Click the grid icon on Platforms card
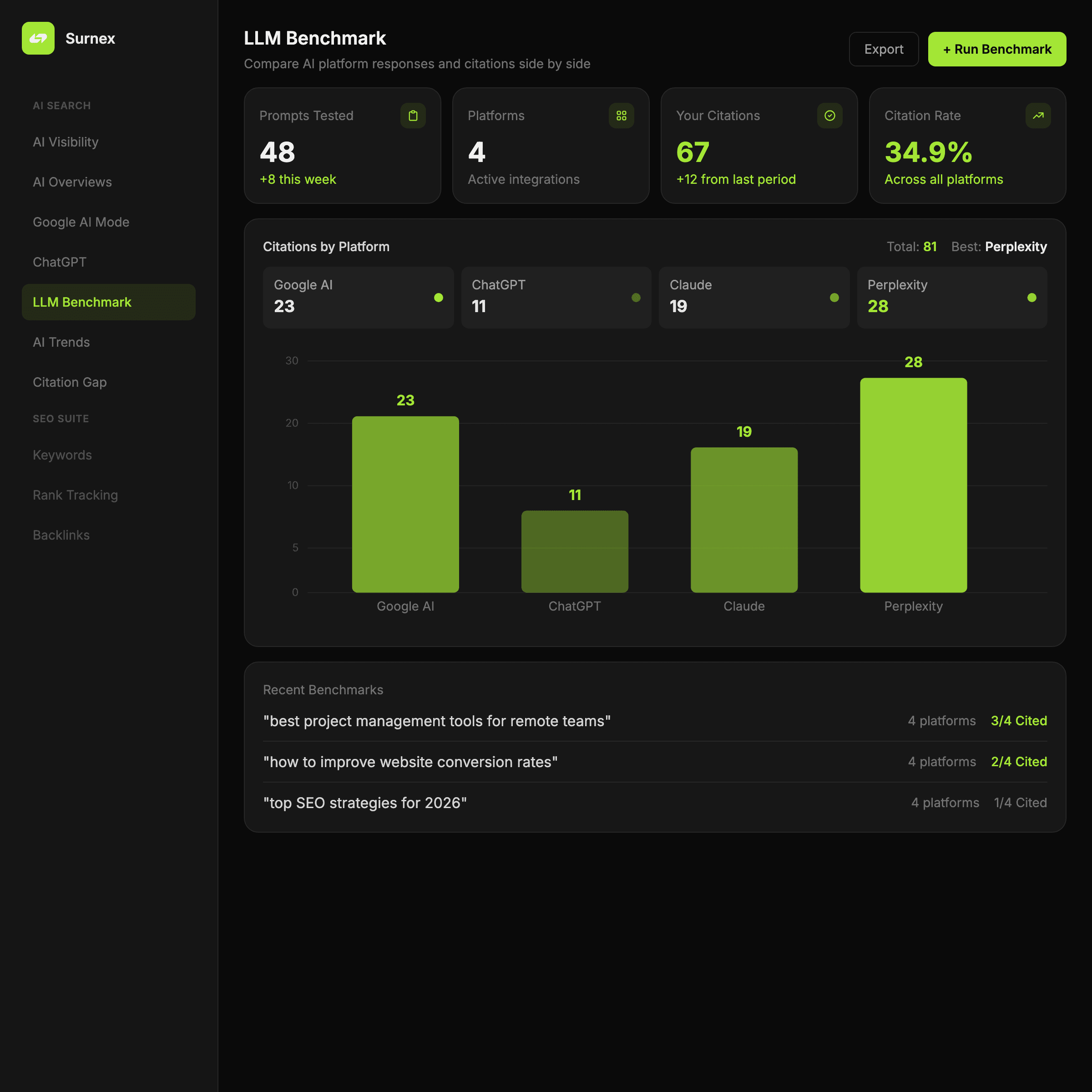 pos(621,115)
